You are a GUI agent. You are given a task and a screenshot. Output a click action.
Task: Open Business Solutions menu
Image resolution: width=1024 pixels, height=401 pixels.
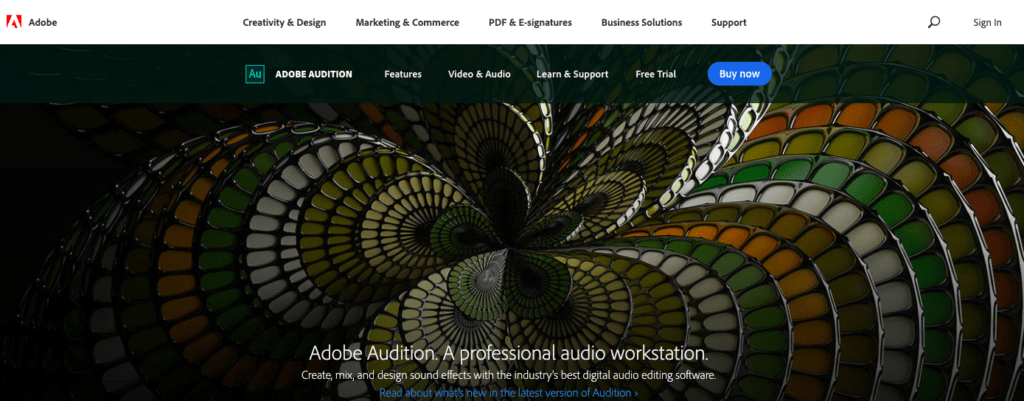coord(641,22)
